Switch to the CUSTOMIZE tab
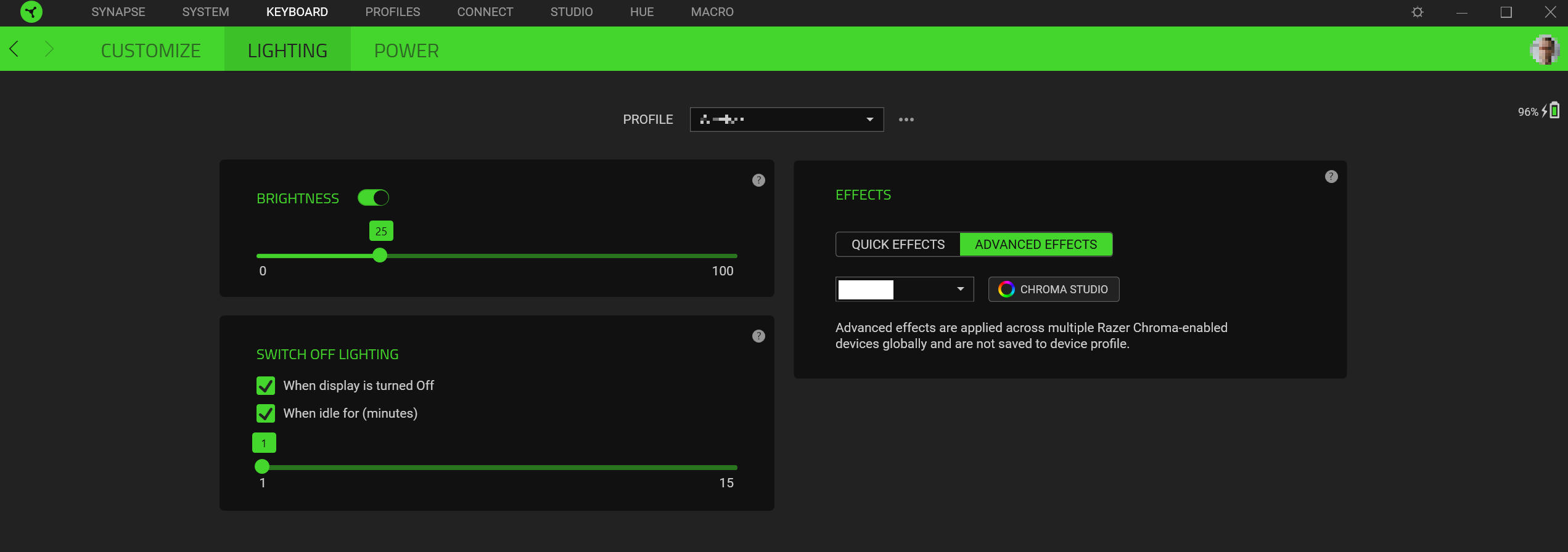Screen dimensions: 1568x552 point(151,51)
